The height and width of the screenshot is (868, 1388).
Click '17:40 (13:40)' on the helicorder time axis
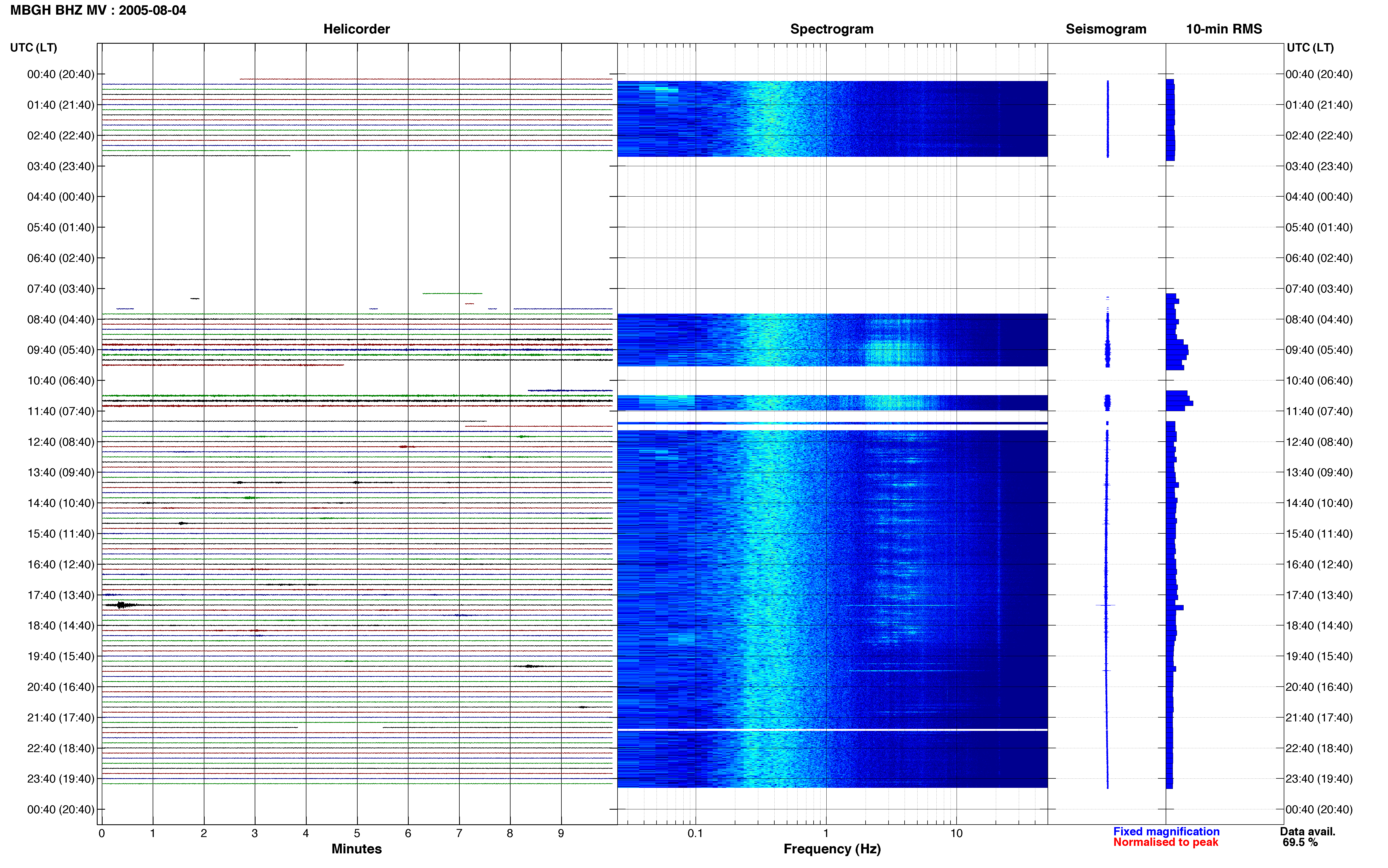(61, 595)
